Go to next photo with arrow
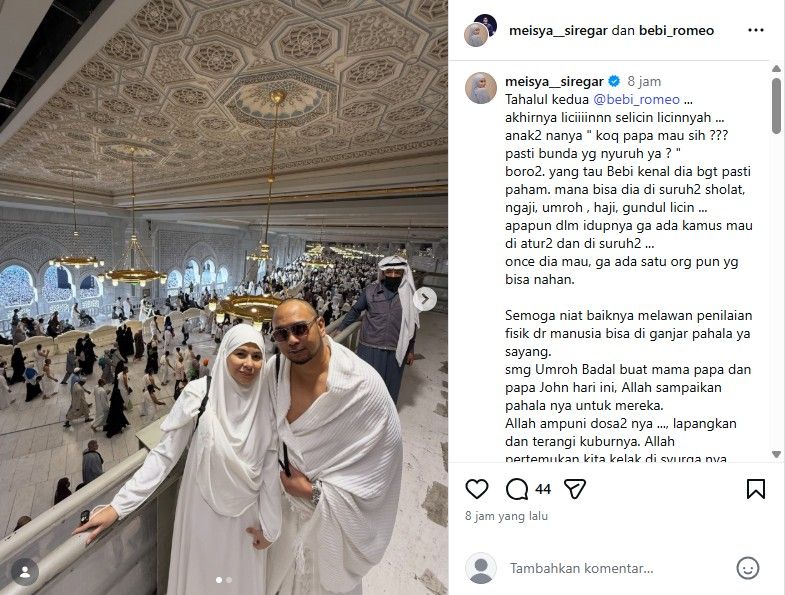 pyautogui.click(x=425, y=299)
